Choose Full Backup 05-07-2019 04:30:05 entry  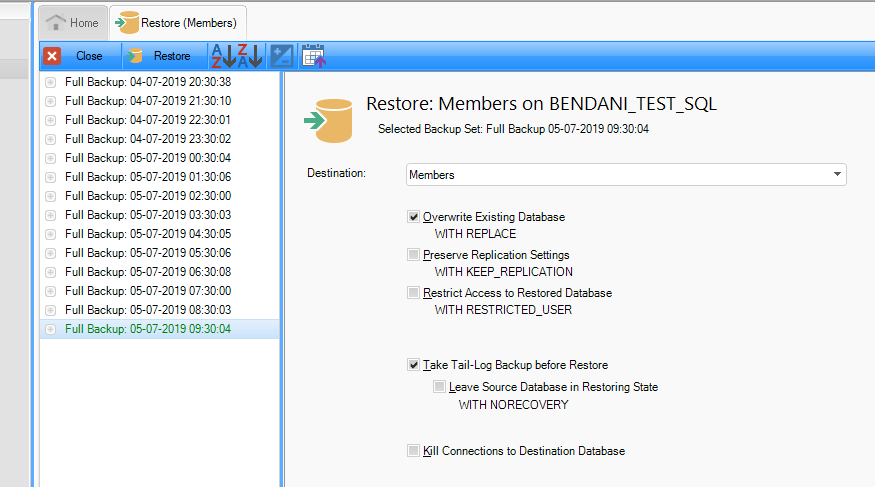[x=148, y=234]
